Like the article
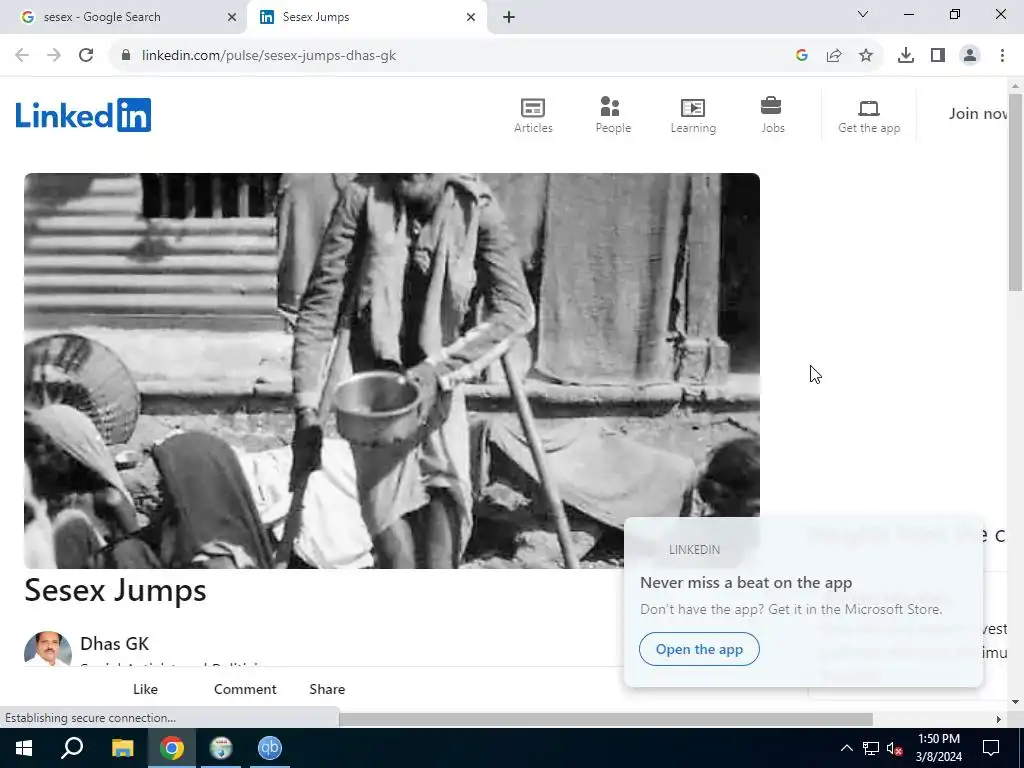The height and width of the screenshot is (768, 1024). (x=145, y=689)
